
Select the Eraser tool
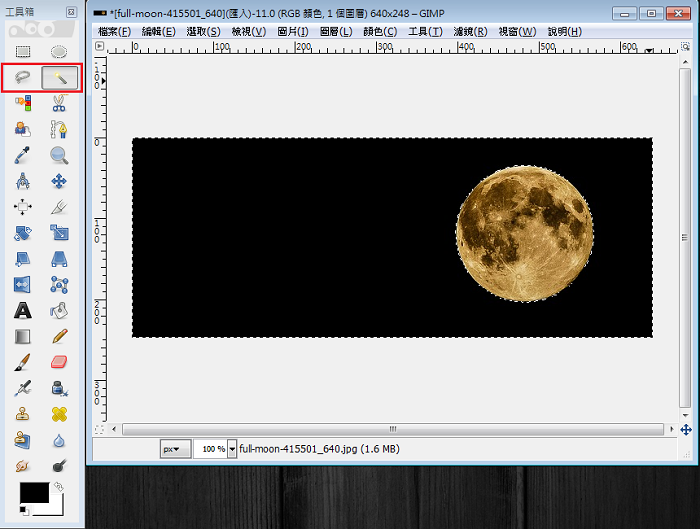point(59,362)
